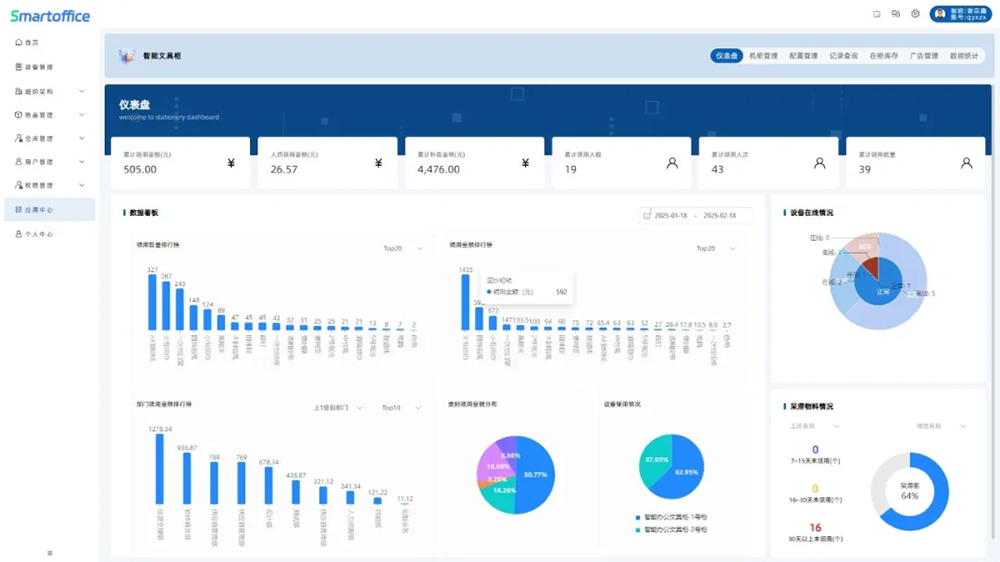Collapse the sidebar using the bottom icon
This screenshot has width=1000, height=562.
[x=50, y=552]
